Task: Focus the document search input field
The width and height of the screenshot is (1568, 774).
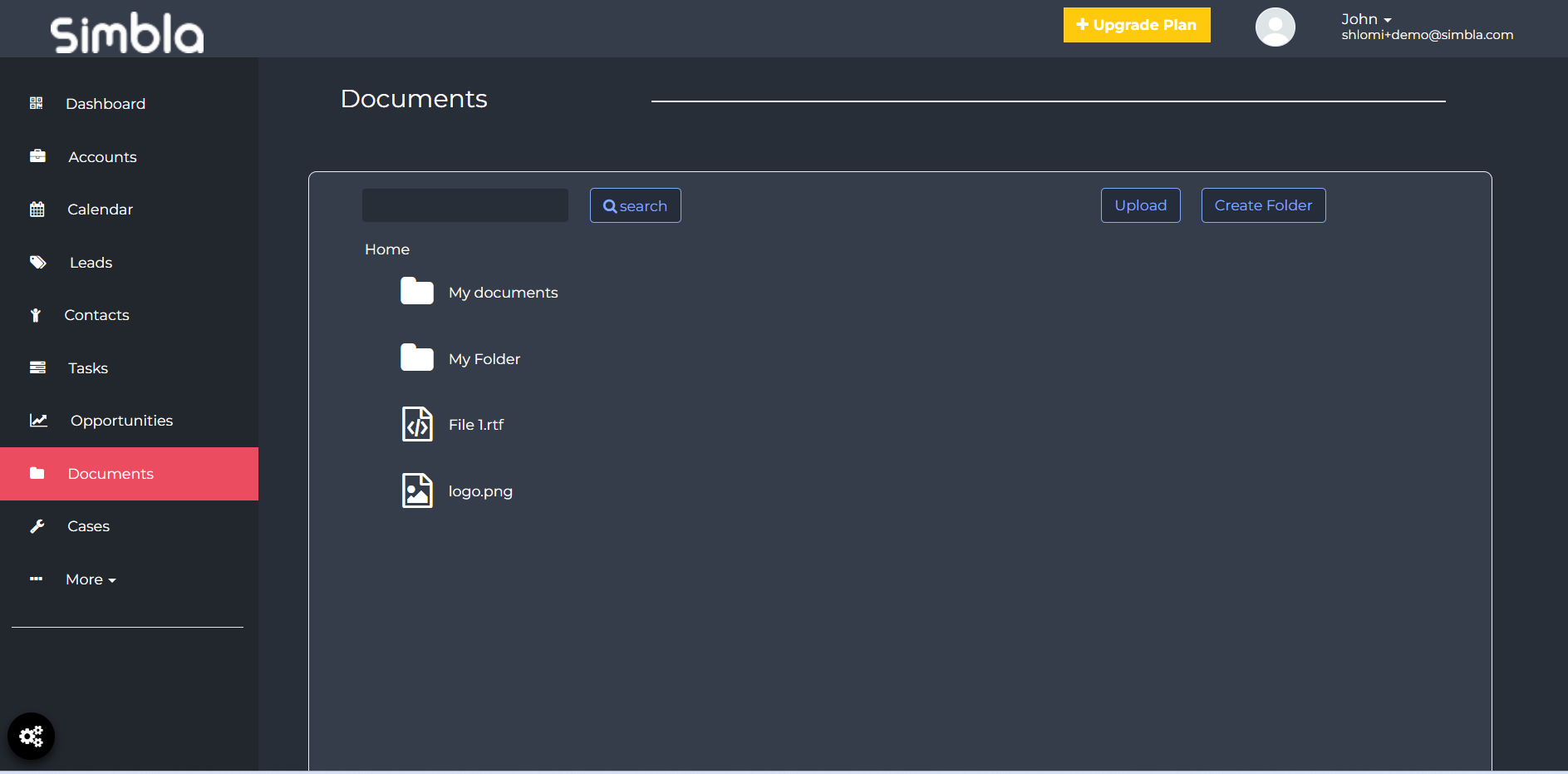Action: click(465, 205)
